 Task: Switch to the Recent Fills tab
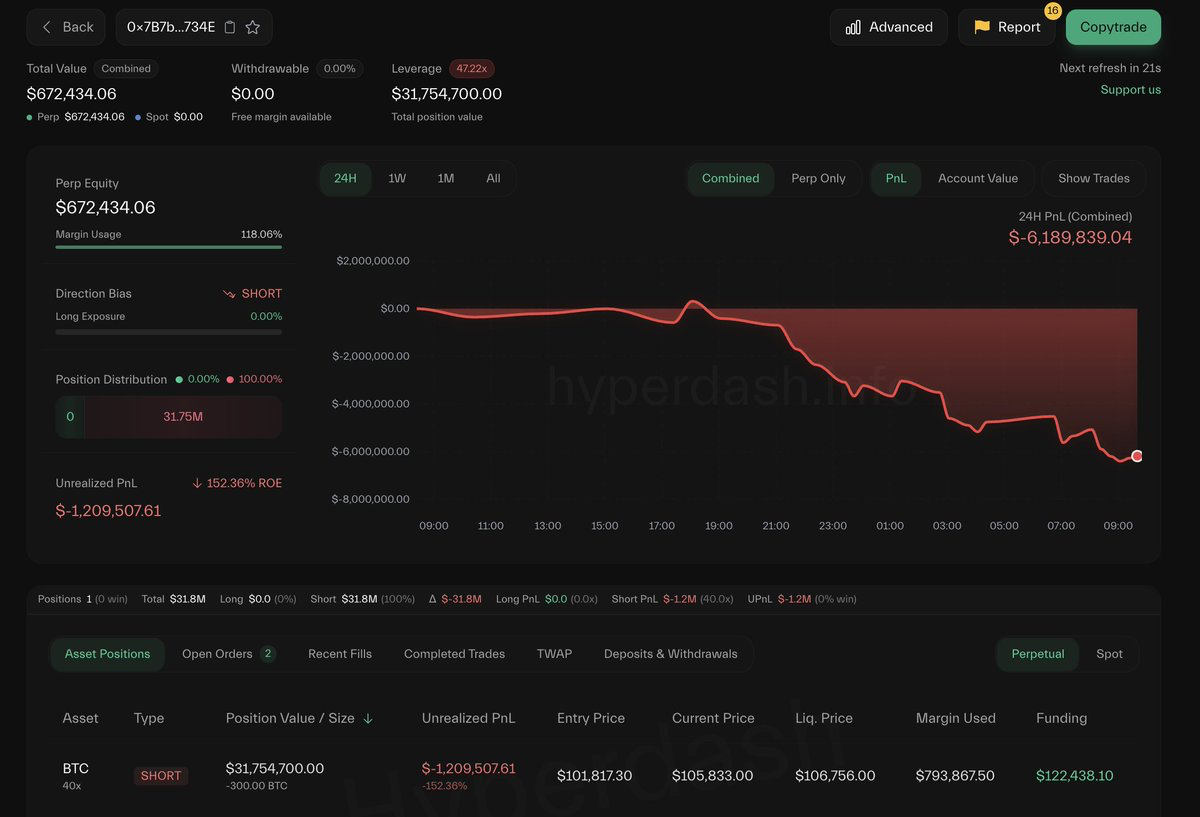tap(339, 654)
